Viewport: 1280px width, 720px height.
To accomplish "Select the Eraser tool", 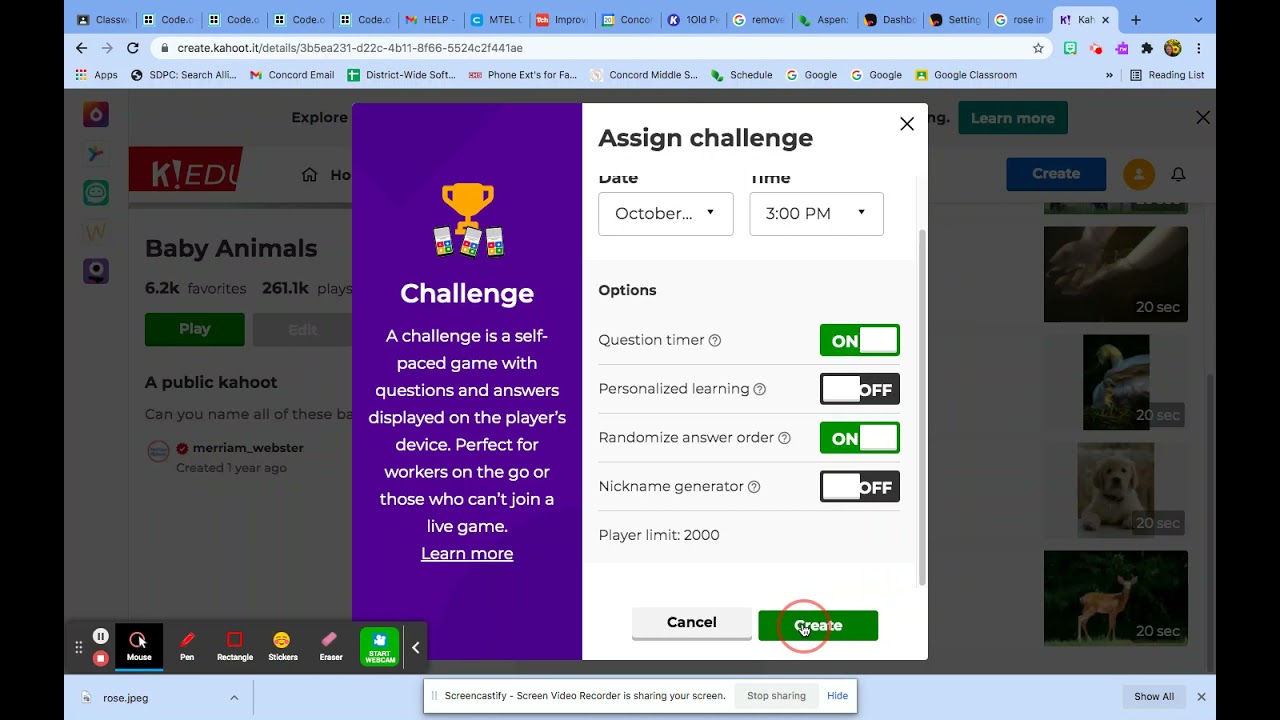I will pos(331,645).
